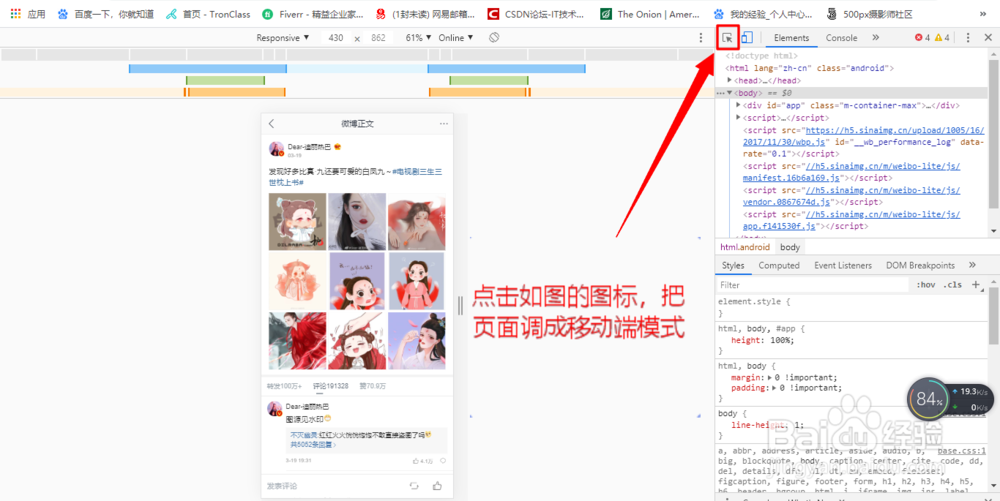Viewport: 1000px width, 501px height.
Task: Click the 发表评论 comment input
Action: [282, 486]
